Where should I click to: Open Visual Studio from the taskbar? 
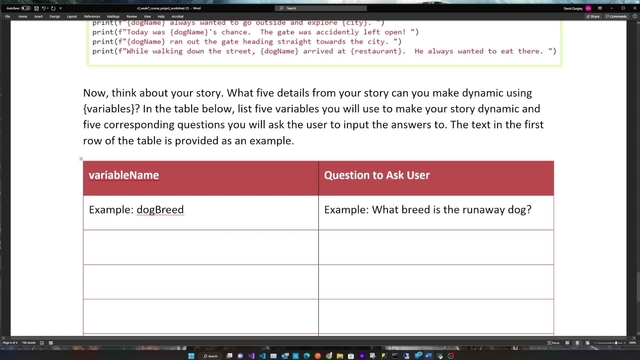pos(251,356)
